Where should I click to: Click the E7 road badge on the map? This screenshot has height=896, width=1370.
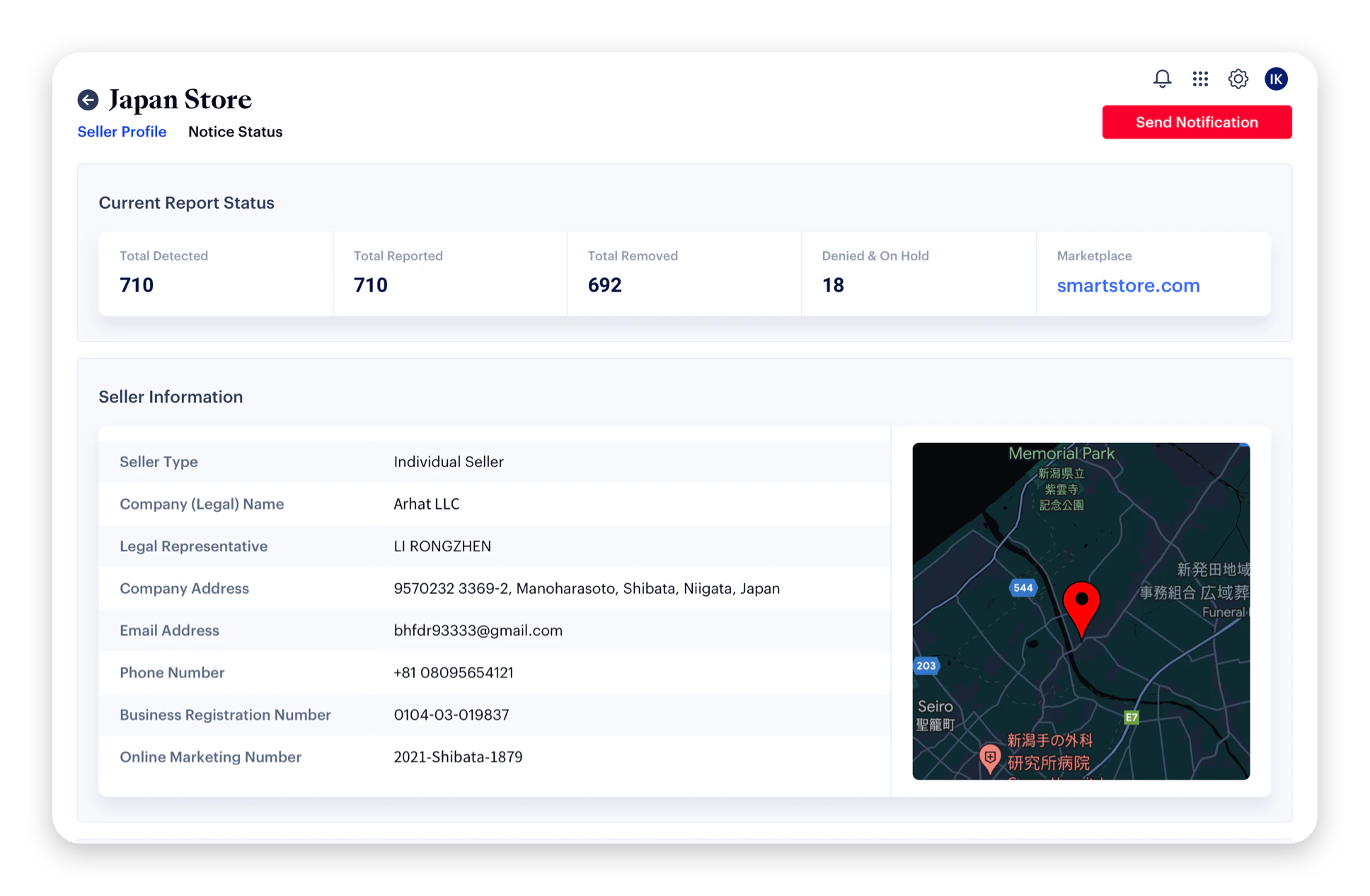(x=1130, y=716)
